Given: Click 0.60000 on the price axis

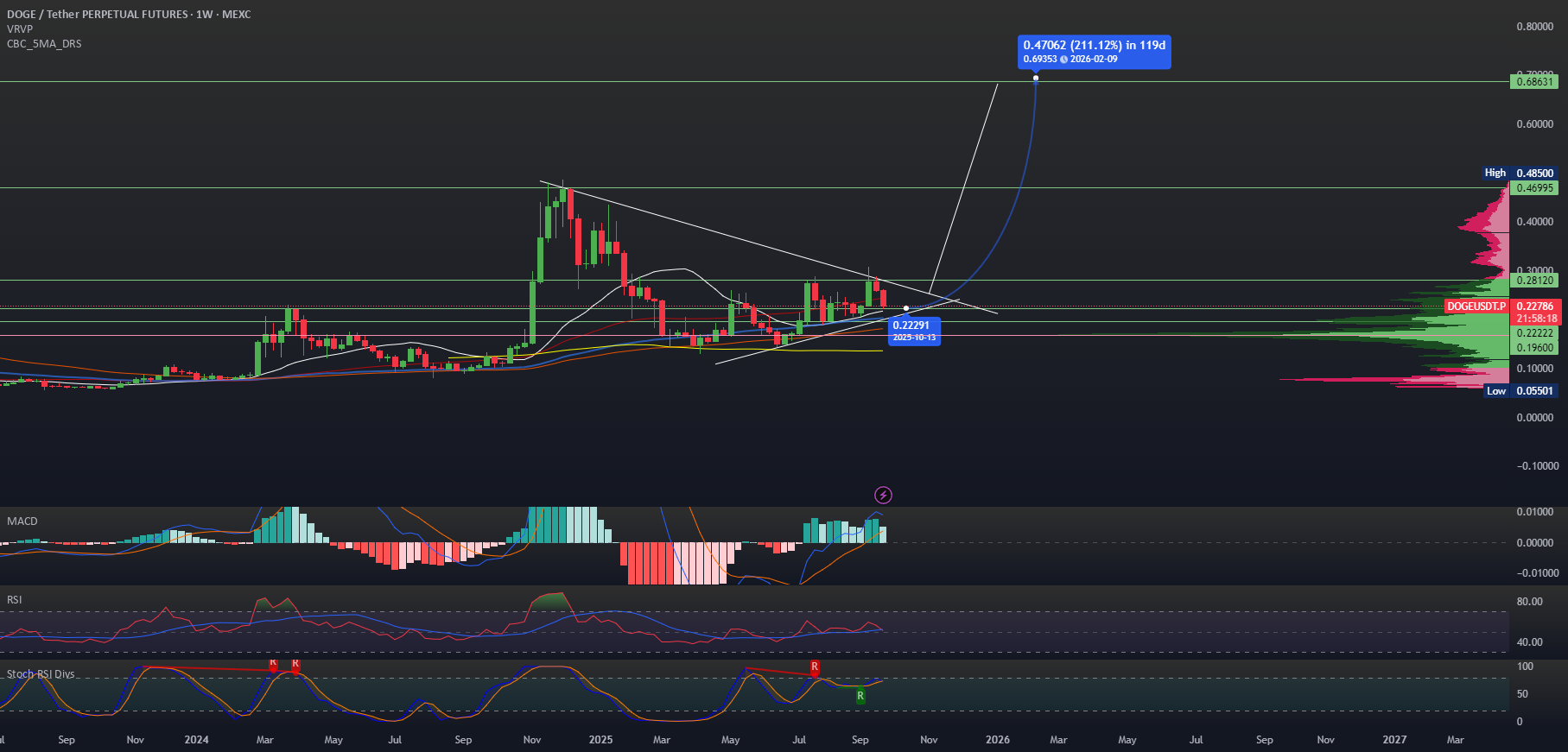Looking at the screenshot, I should click(x=1535, y=124).
